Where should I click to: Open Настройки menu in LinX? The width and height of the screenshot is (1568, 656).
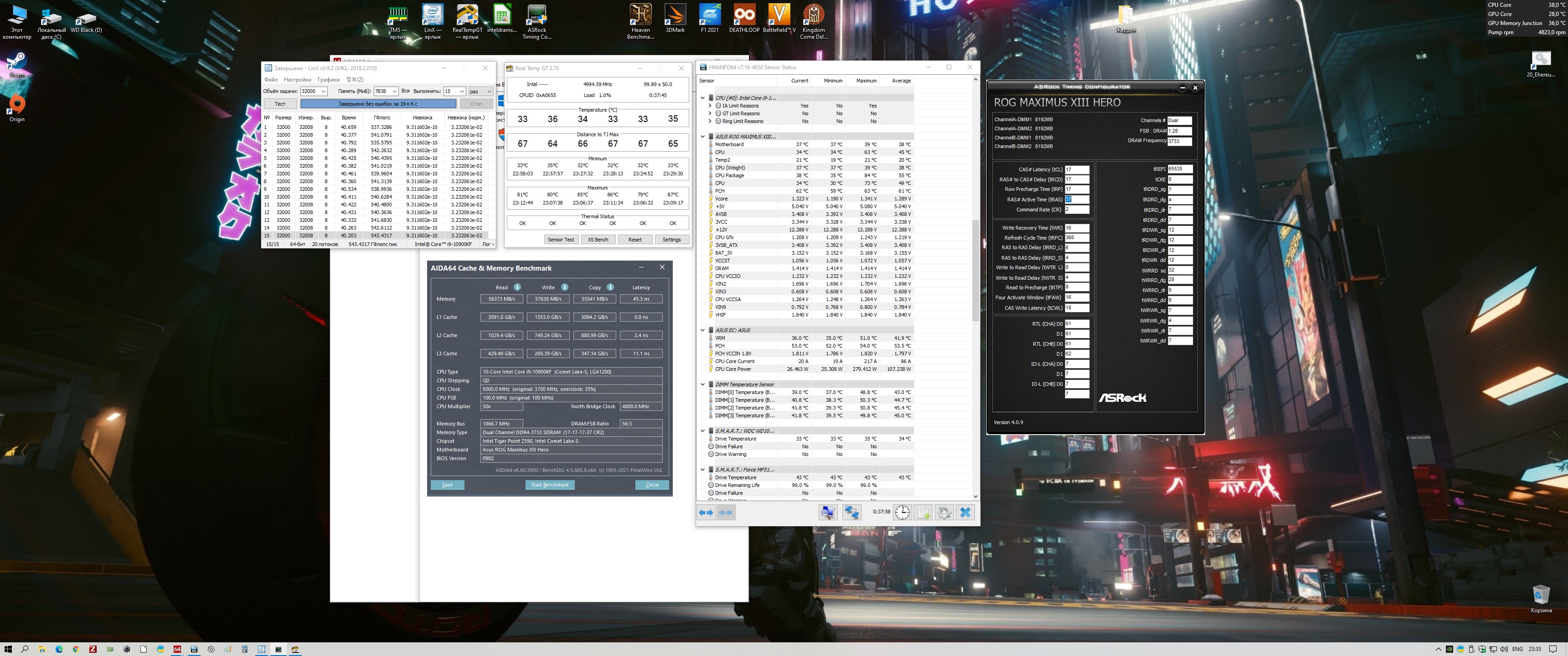click(x=297, y=80)
